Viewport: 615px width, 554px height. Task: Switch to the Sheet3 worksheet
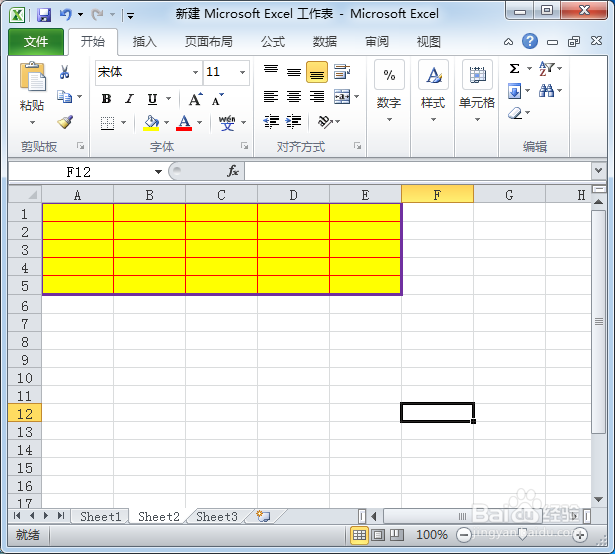click(x=217, y=517)
